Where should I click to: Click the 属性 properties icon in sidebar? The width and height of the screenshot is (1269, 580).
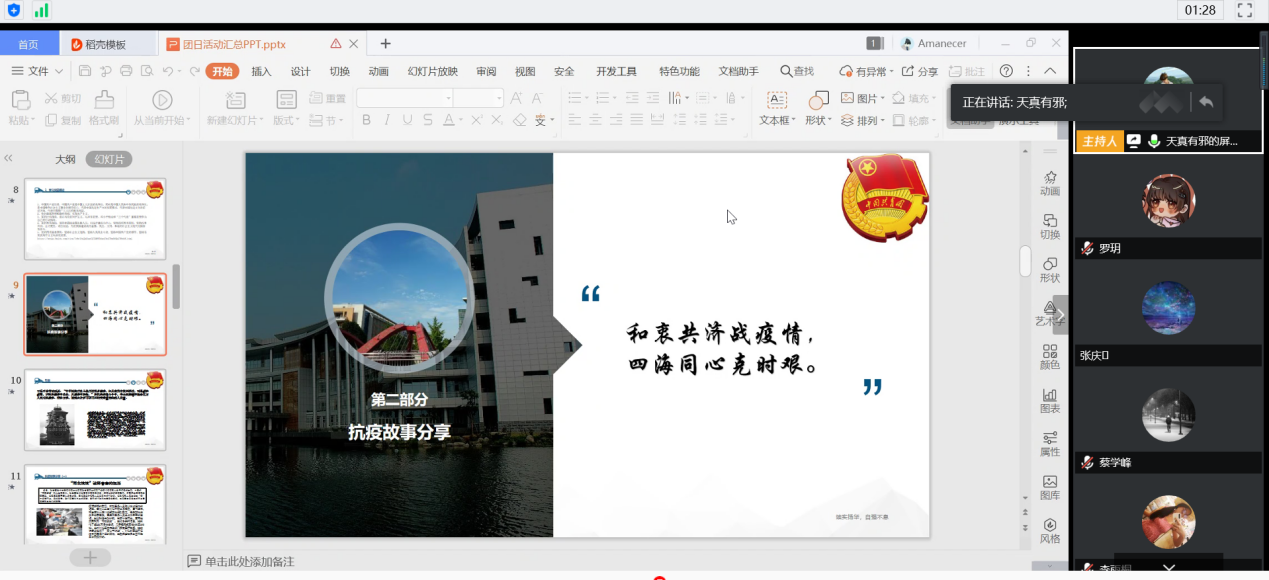[1049, 444]
